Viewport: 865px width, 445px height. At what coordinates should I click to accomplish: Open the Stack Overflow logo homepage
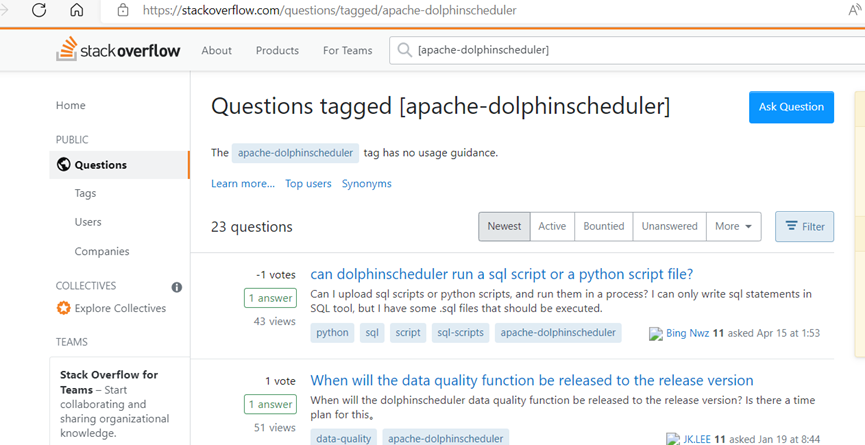pyautogui.click(x=118, y=50)
